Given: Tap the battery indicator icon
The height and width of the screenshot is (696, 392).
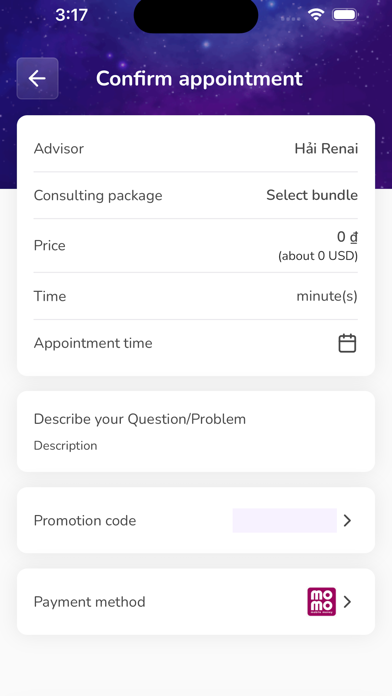Looking at the screenshot, I should (x=345, y=15).
